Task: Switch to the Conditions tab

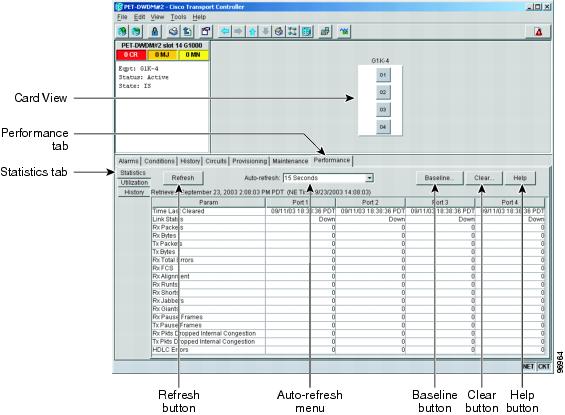Action: [159, 161]
